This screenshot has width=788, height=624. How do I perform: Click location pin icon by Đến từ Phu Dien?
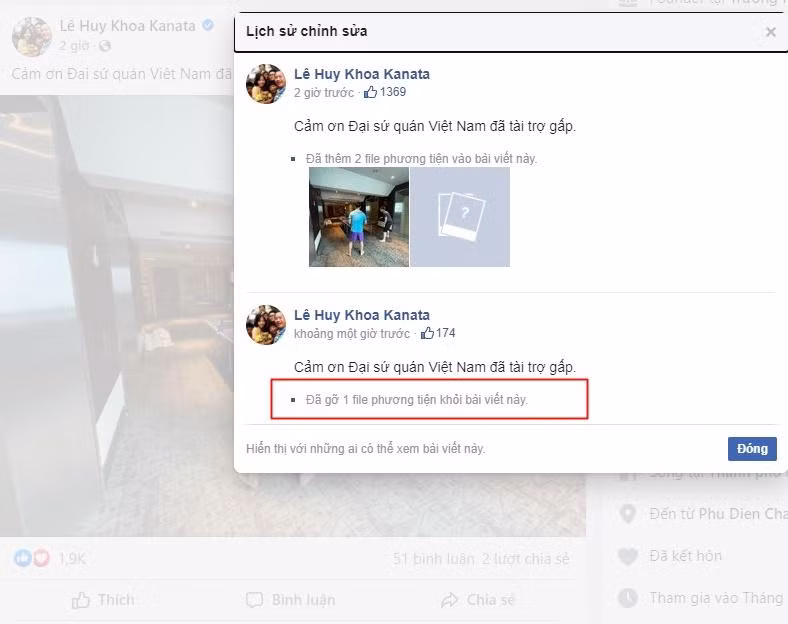[x=628, y=513]
